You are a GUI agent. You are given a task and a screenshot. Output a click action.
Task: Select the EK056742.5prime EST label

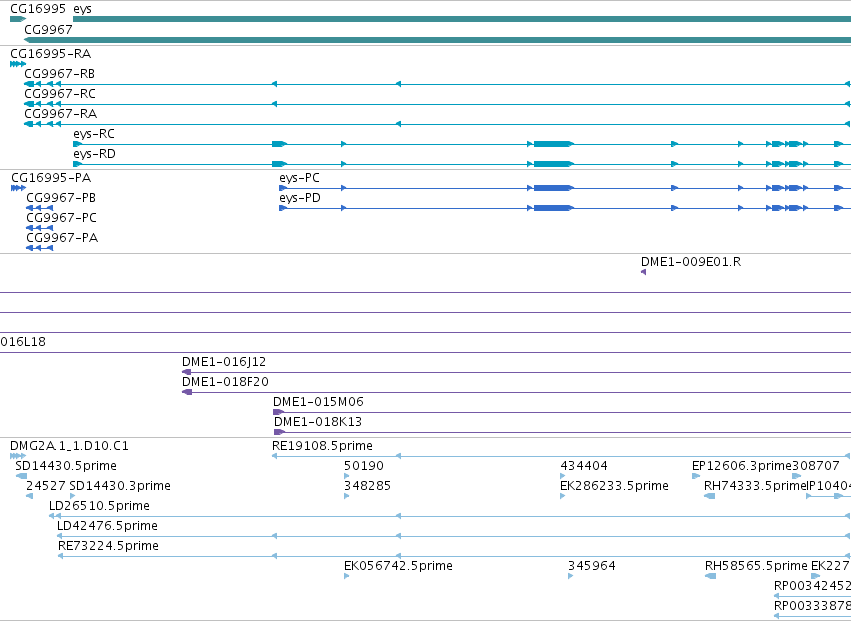[398, 567]
